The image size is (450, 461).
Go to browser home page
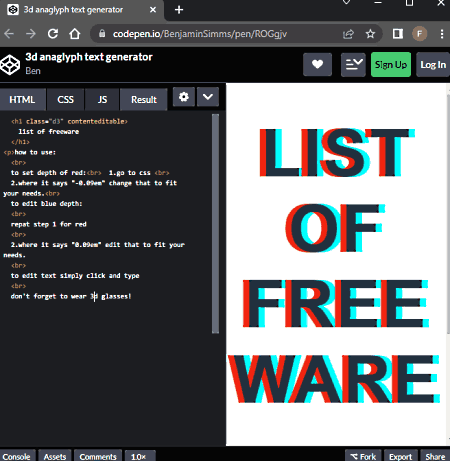click(75, 34)
